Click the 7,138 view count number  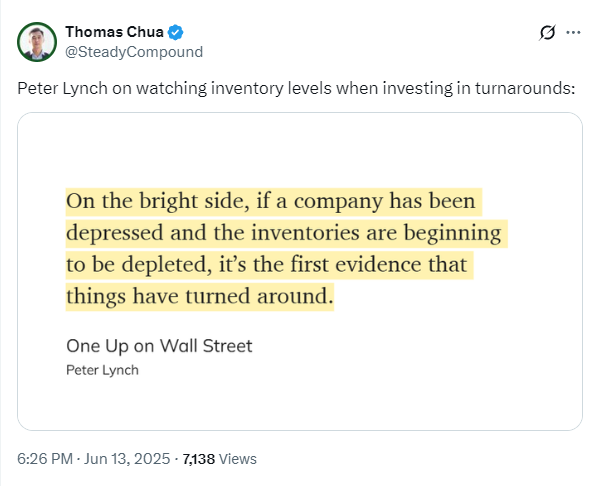(x=199, y=459)
